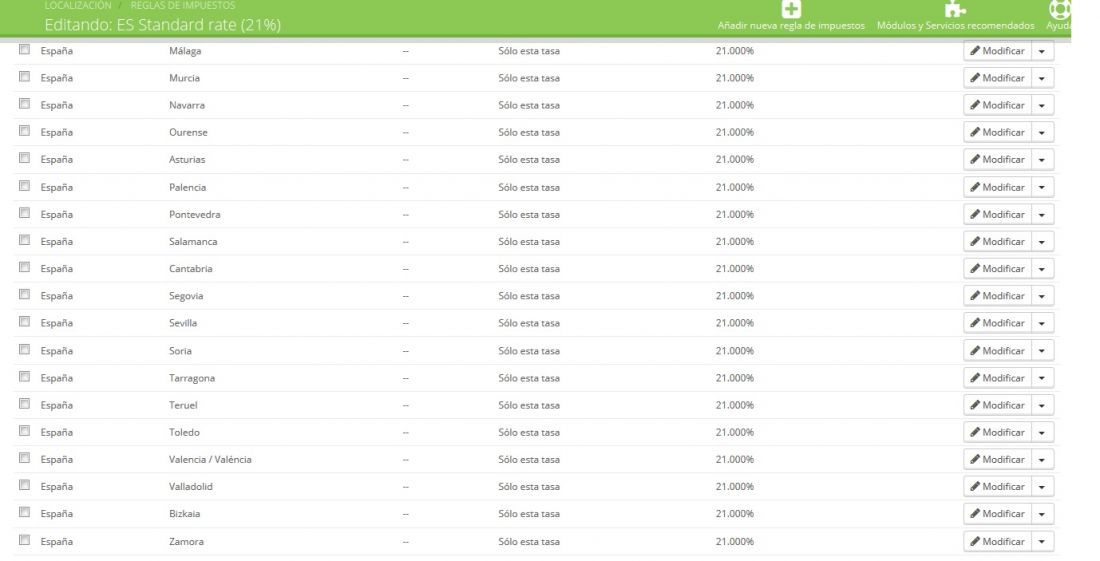Open Palencia row actions dropdown
The height and width of the screenshot is (561, 1100).
tap(1042, 187)
